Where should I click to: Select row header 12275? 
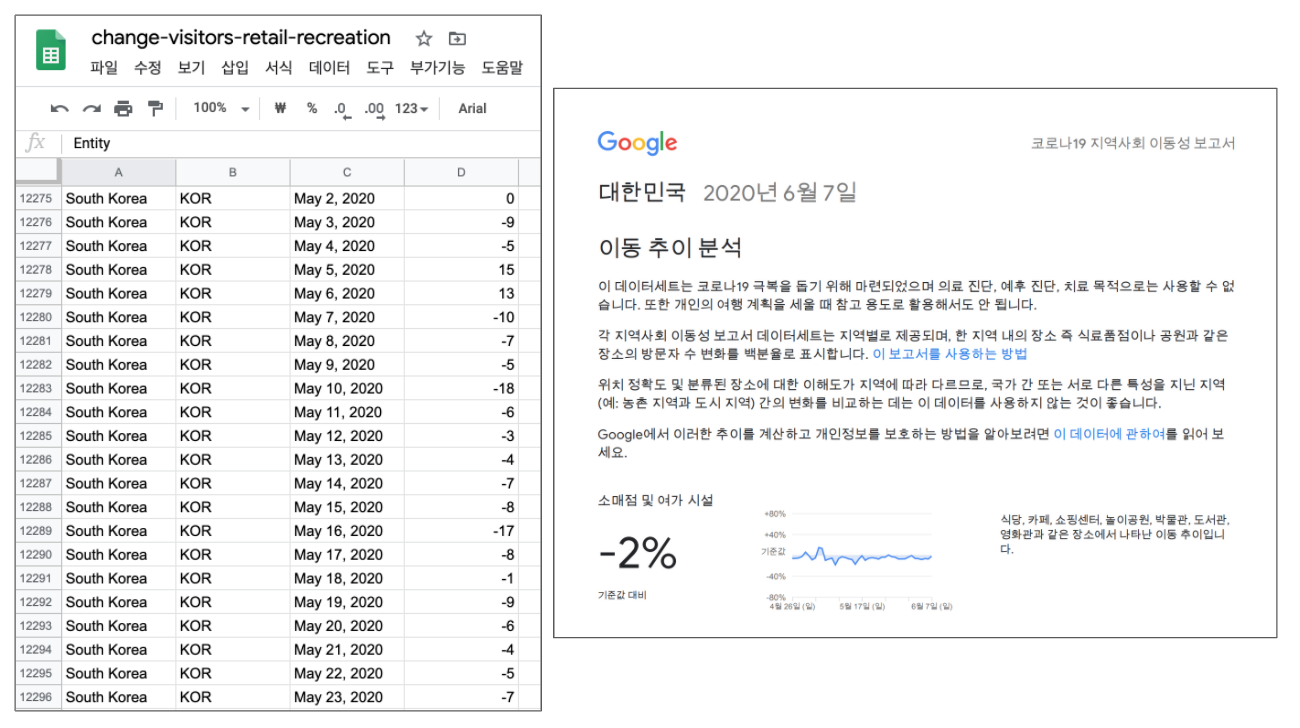(x=38, y=198)
